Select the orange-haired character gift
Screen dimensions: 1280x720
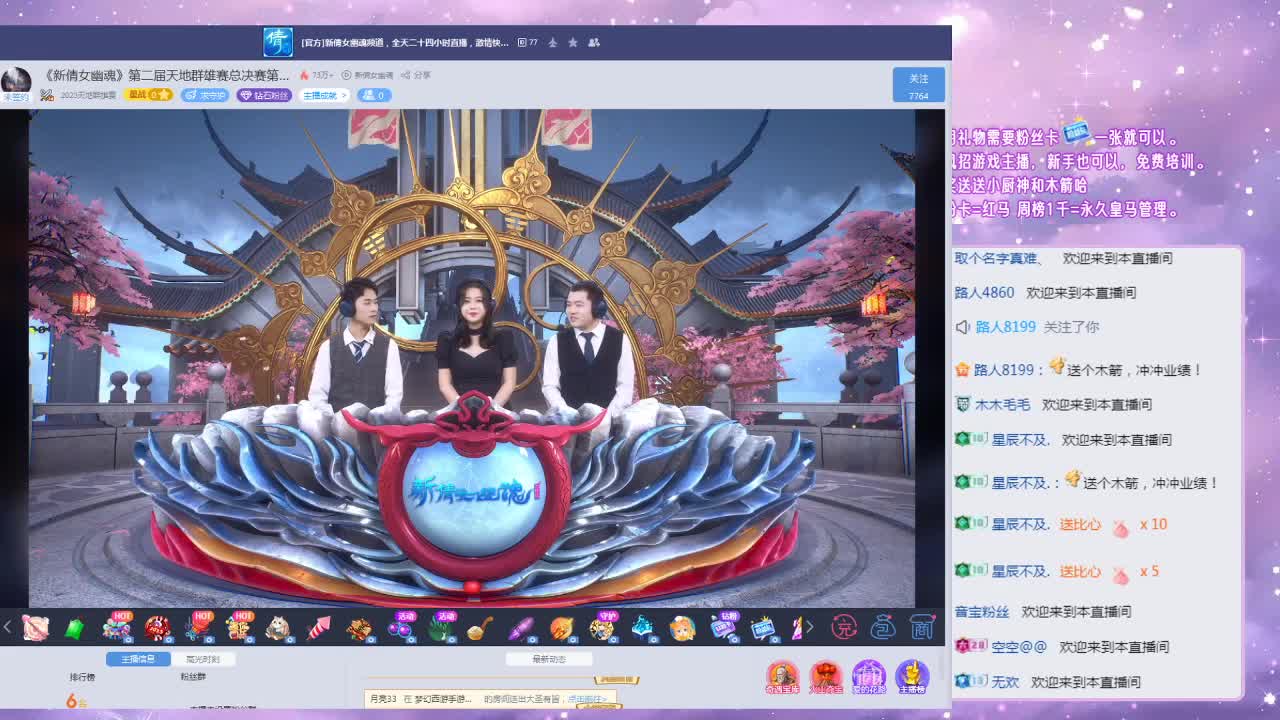coord(682,628)
